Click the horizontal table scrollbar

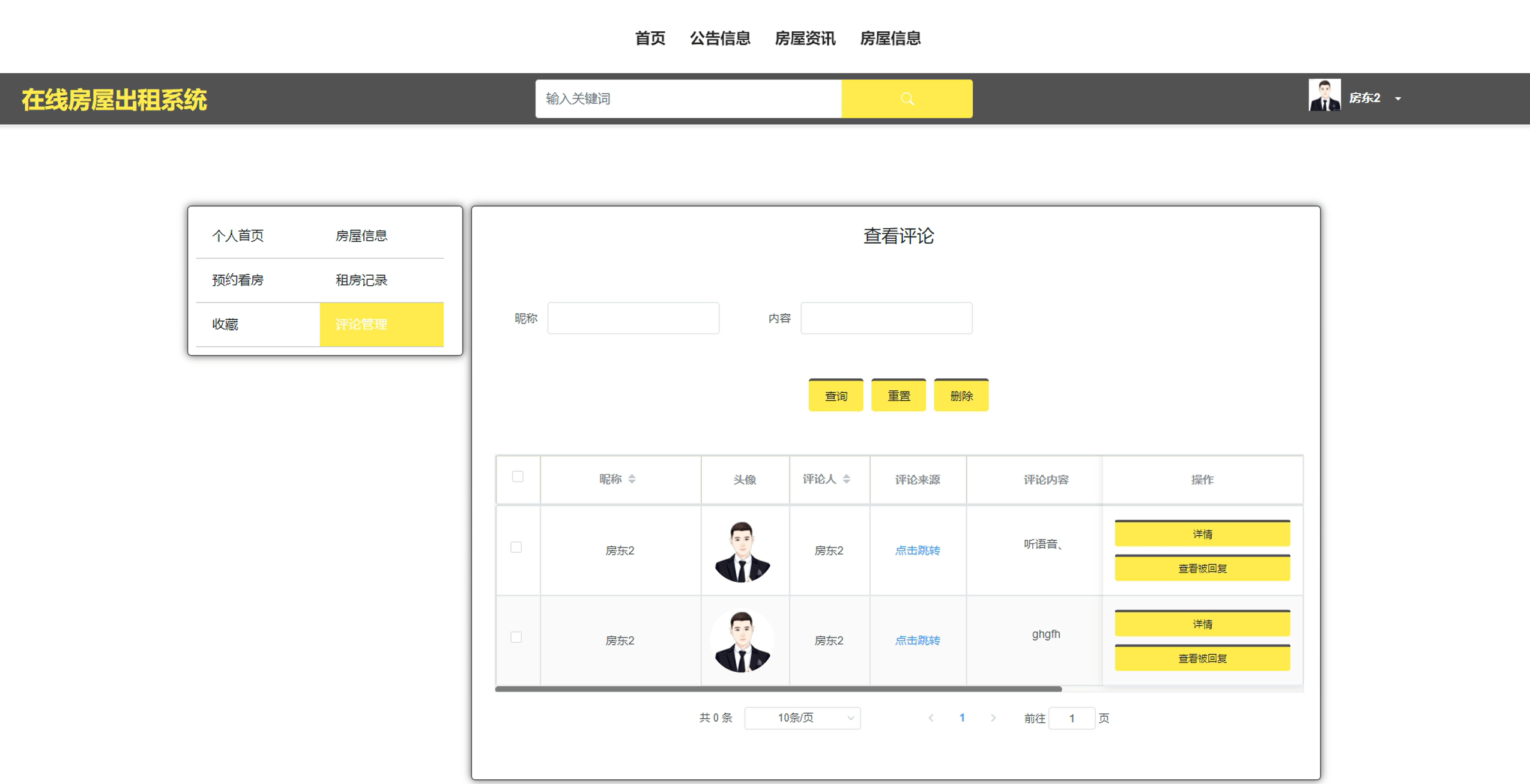tap(778, 689)
